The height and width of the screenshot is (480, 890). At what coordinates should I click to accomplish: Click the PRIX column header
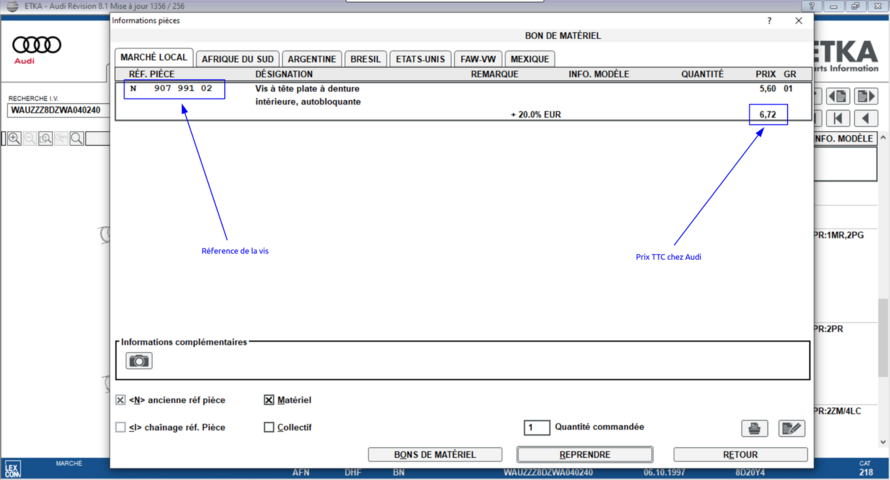pyautogui.click(x=765, y=74)
